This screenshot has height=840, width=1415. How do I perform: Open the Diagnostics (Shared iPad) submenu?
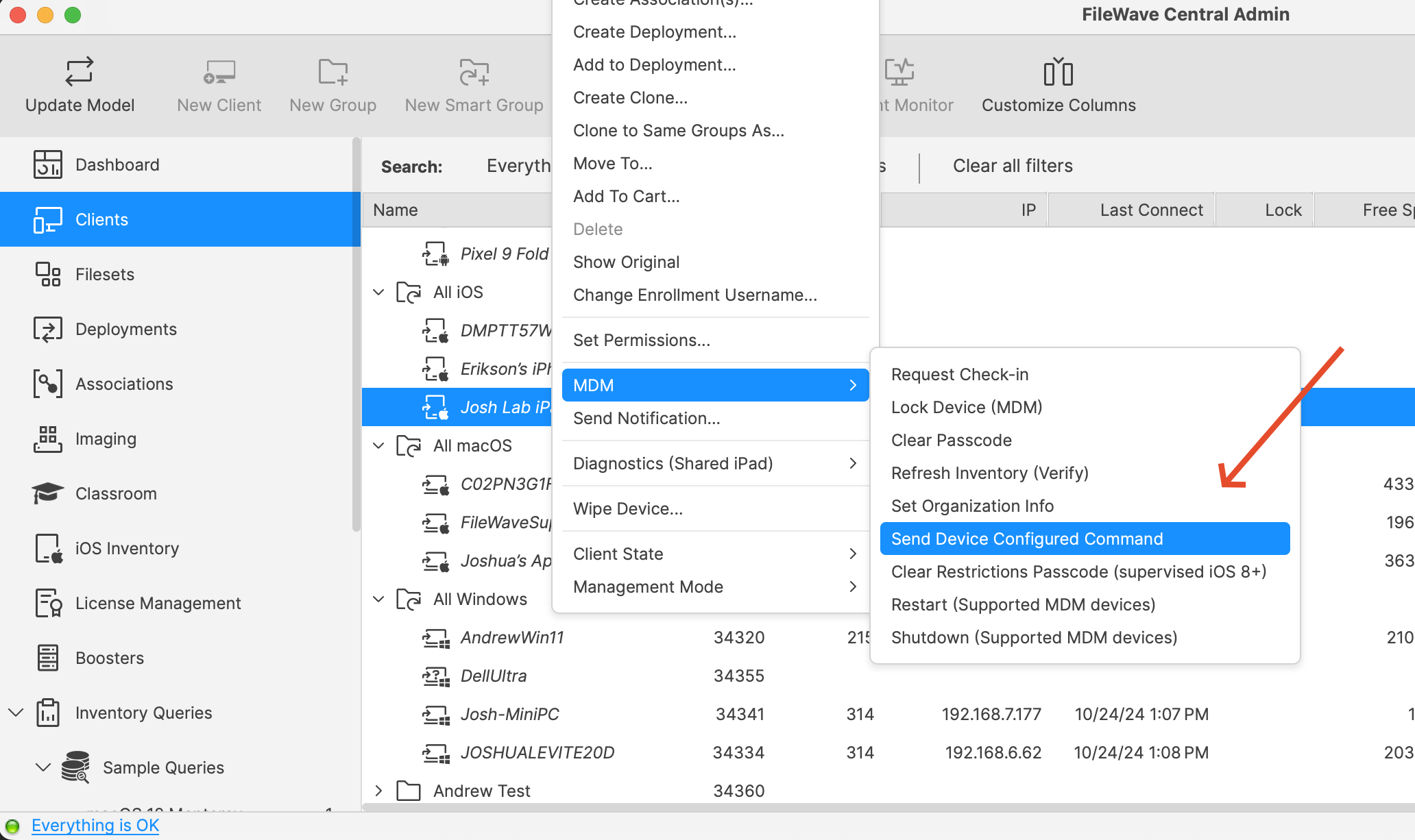pos(715,464)
